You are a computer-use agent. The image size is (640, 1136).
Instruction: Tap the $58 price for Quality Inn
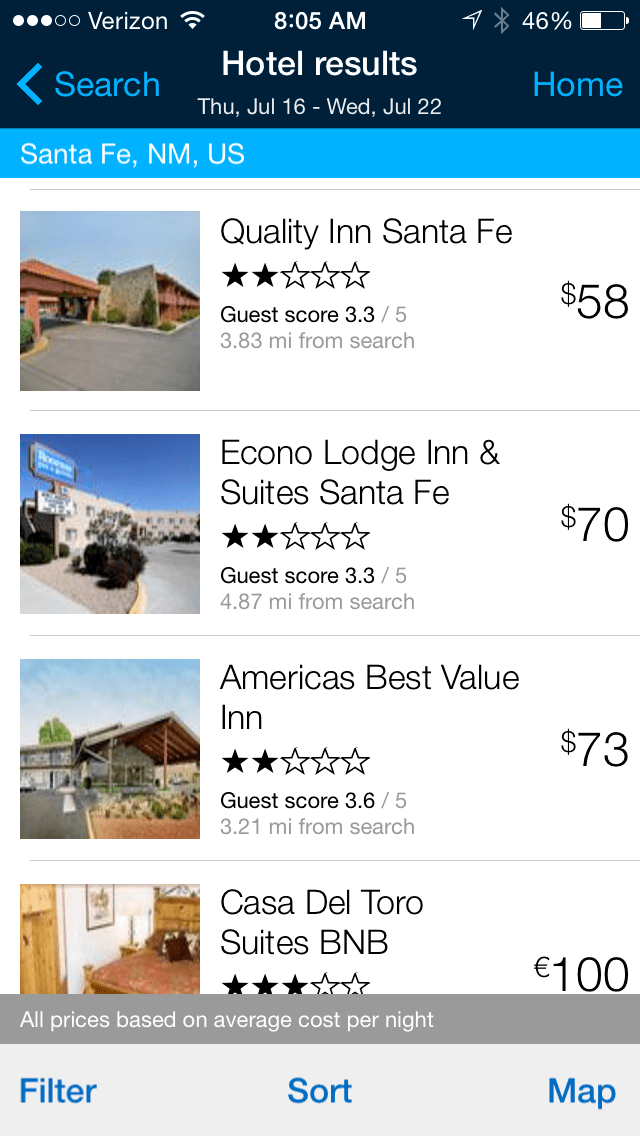[595, 300]
